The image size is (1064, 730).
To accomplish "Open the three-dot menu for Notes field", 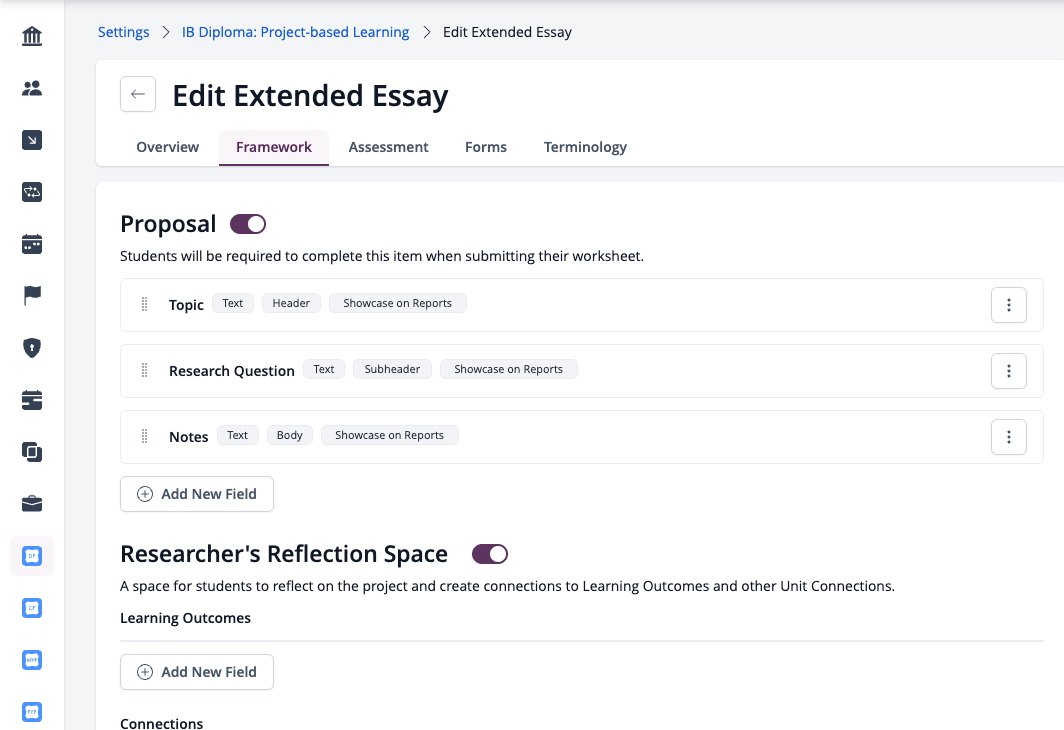I will click(1008, 437).
